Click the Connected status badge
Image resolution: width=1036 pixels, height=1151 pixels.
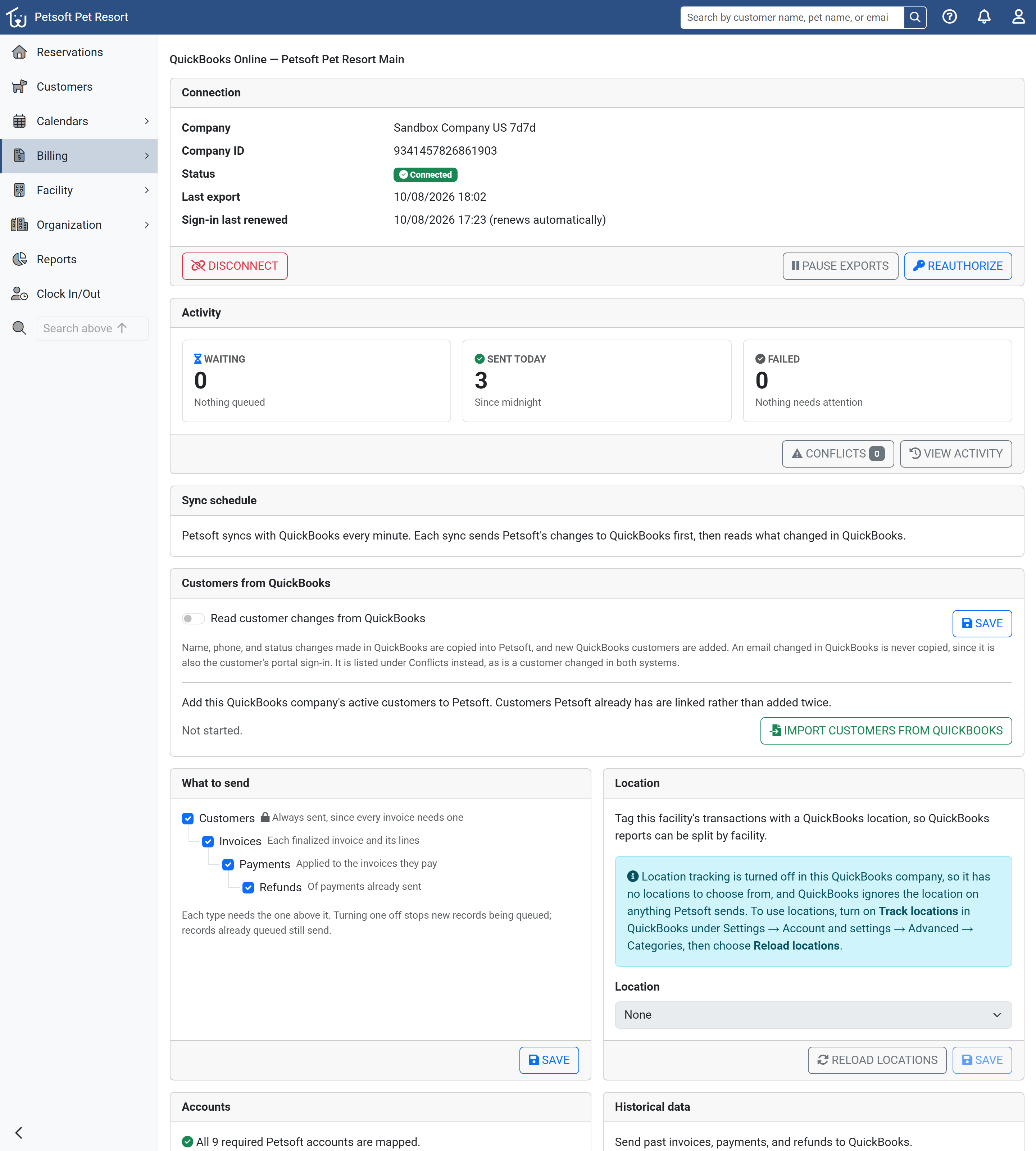click(x=425, y=175)
